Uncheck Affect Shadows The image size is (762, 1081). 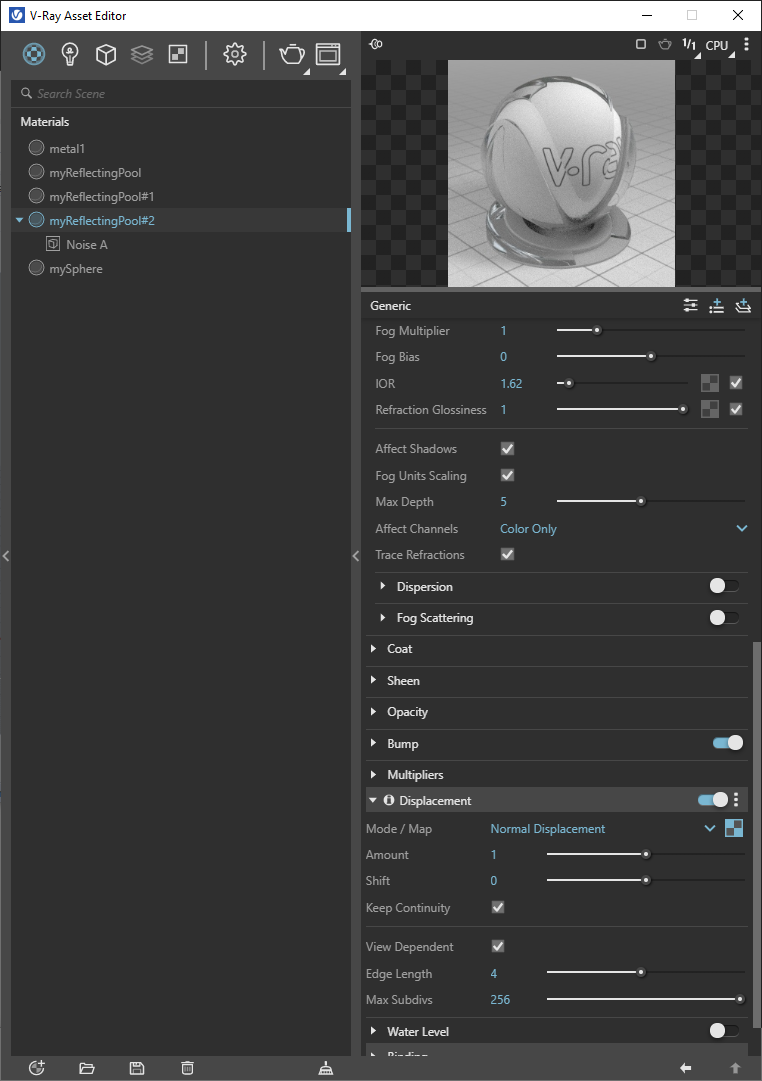[508, 448]
